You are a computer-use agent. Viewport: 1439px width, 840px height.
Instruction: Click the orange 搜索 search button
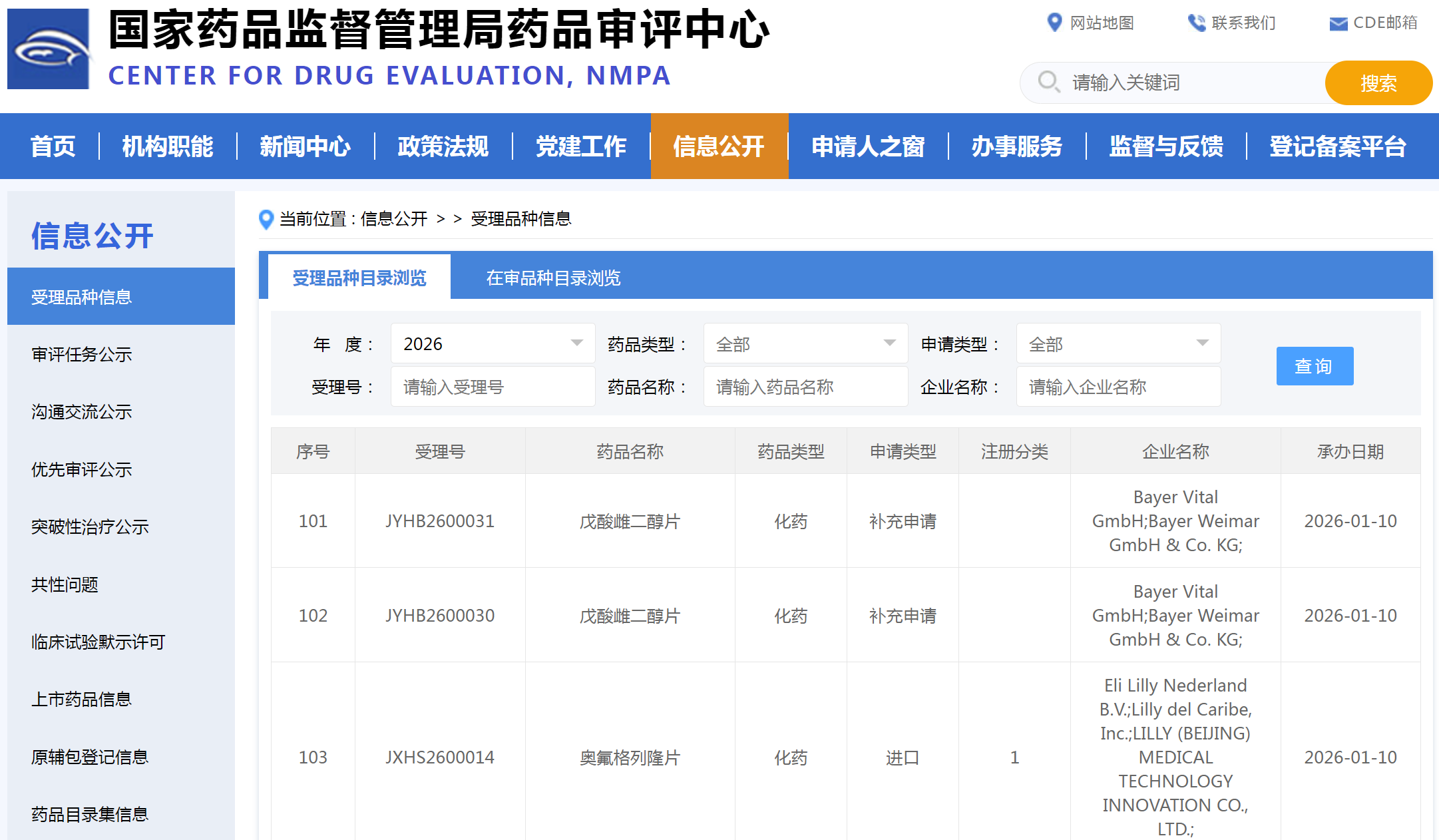pos(1378,83)
